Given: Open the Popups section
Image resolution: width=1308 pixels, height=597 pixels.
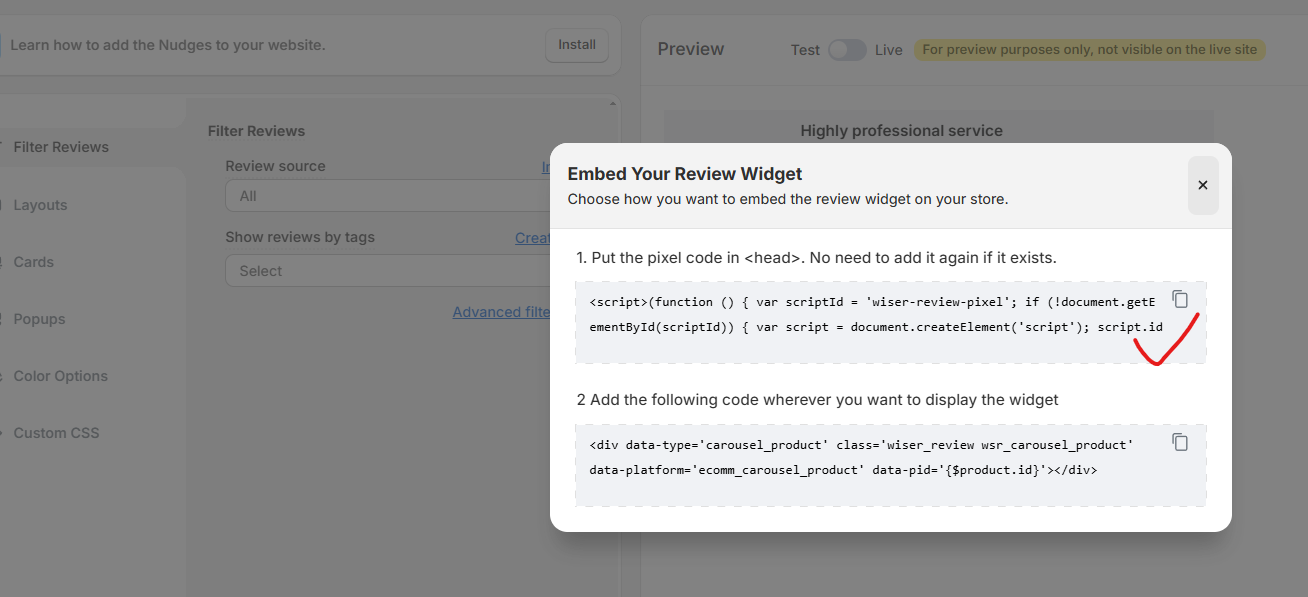Looking at the screenshot, I should click(39, 319).
